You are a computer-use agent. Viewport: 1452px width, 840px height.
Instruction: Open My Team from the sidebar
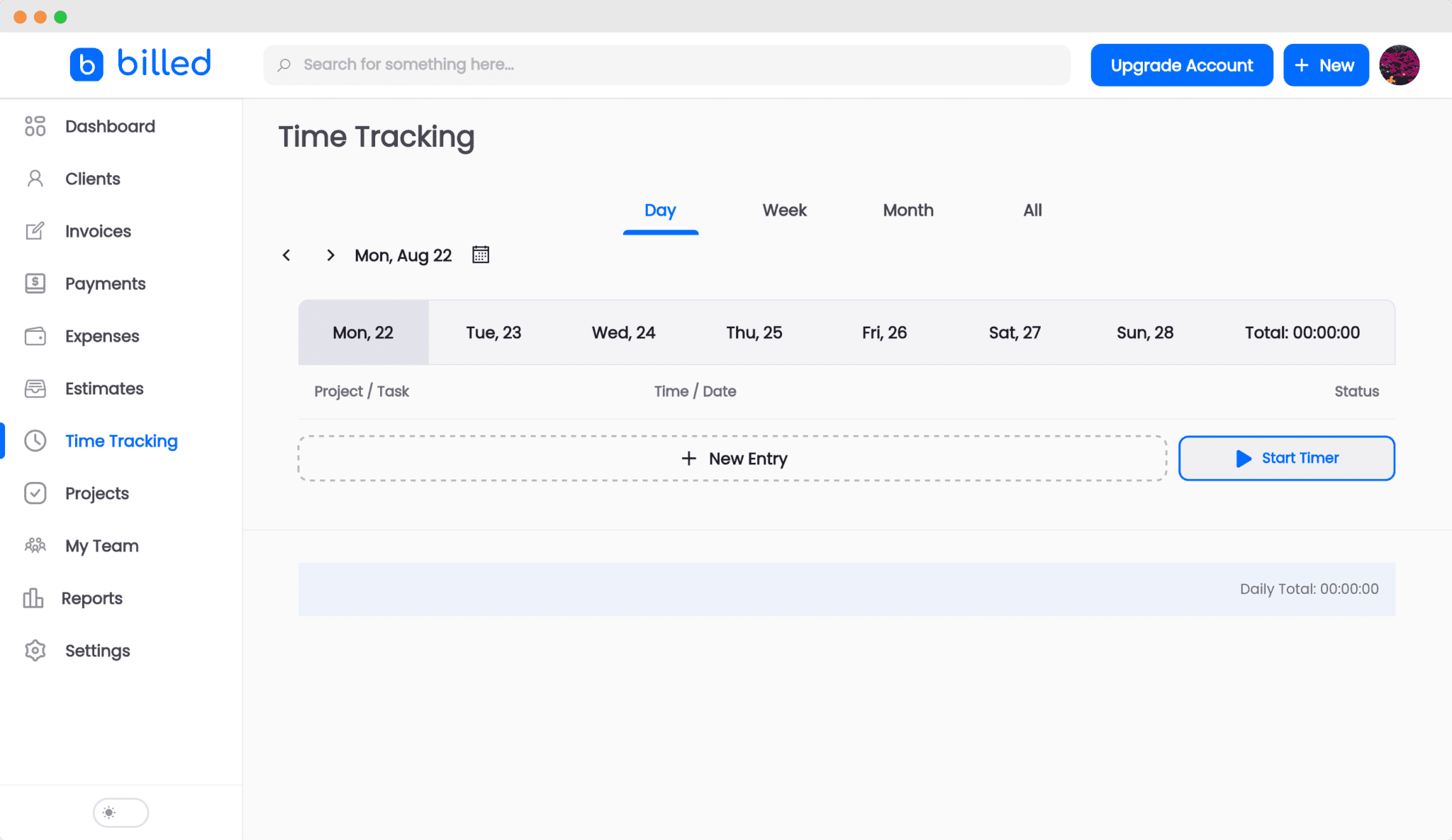click(35, 545)
